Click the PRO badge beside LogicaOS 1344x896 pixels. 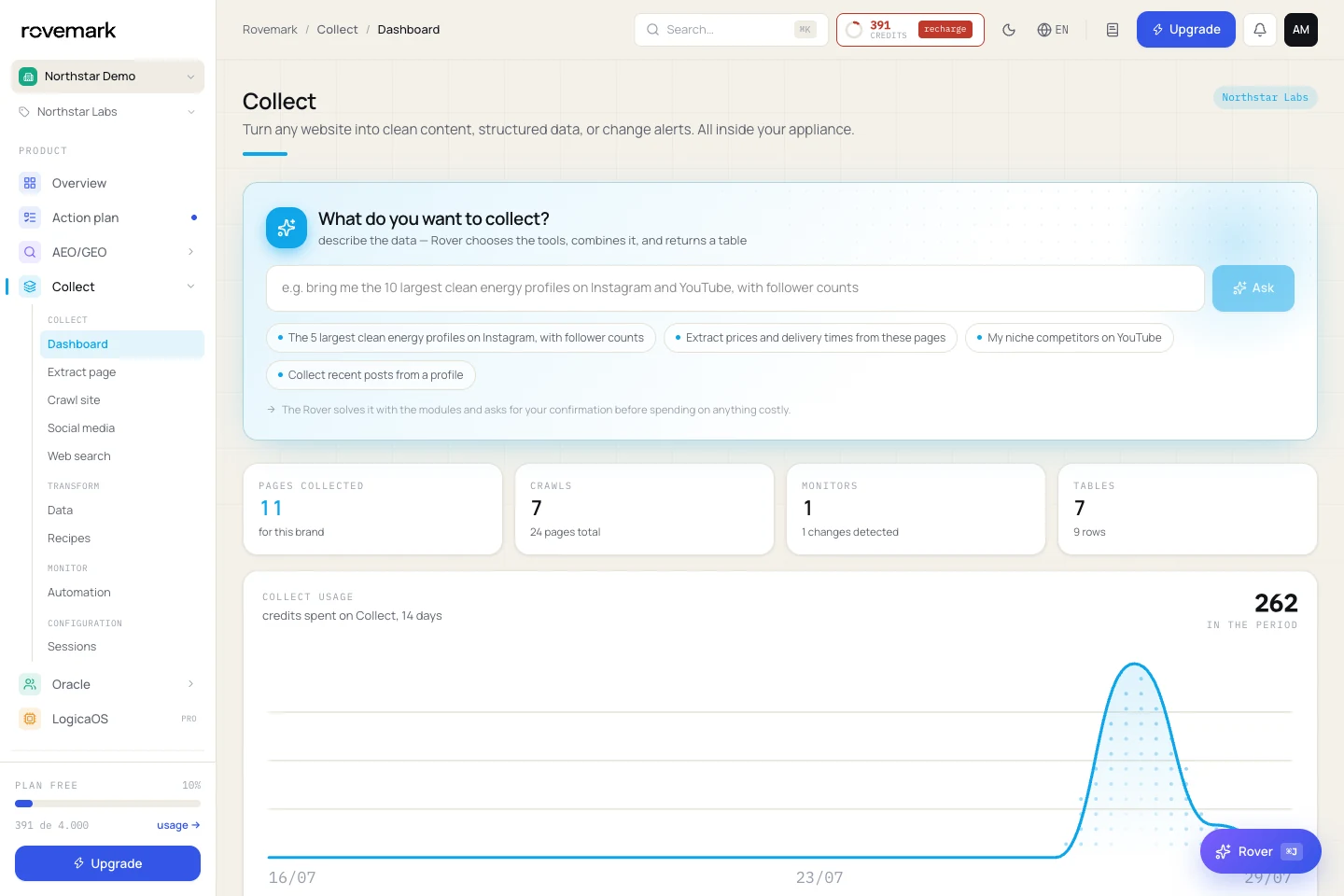click(x=189, y=719)
